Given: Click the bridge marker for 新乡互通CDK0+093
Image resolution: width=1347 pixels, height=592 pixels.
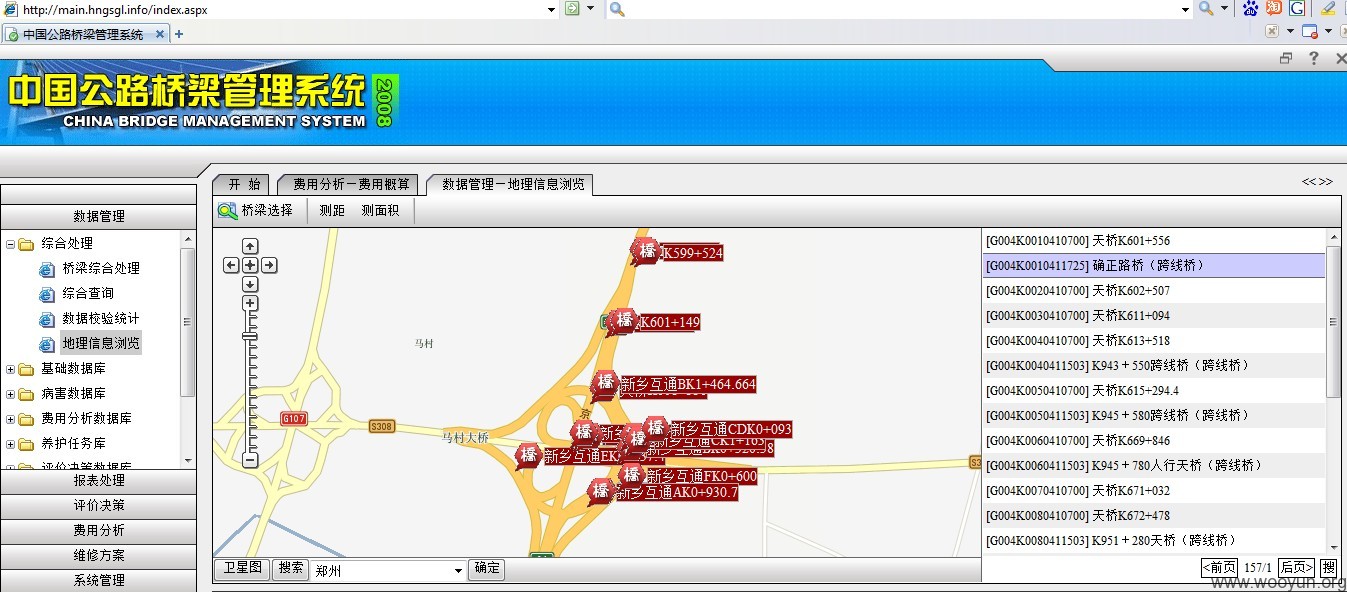Looking at the screenshot, I should (x=656, y=428).
